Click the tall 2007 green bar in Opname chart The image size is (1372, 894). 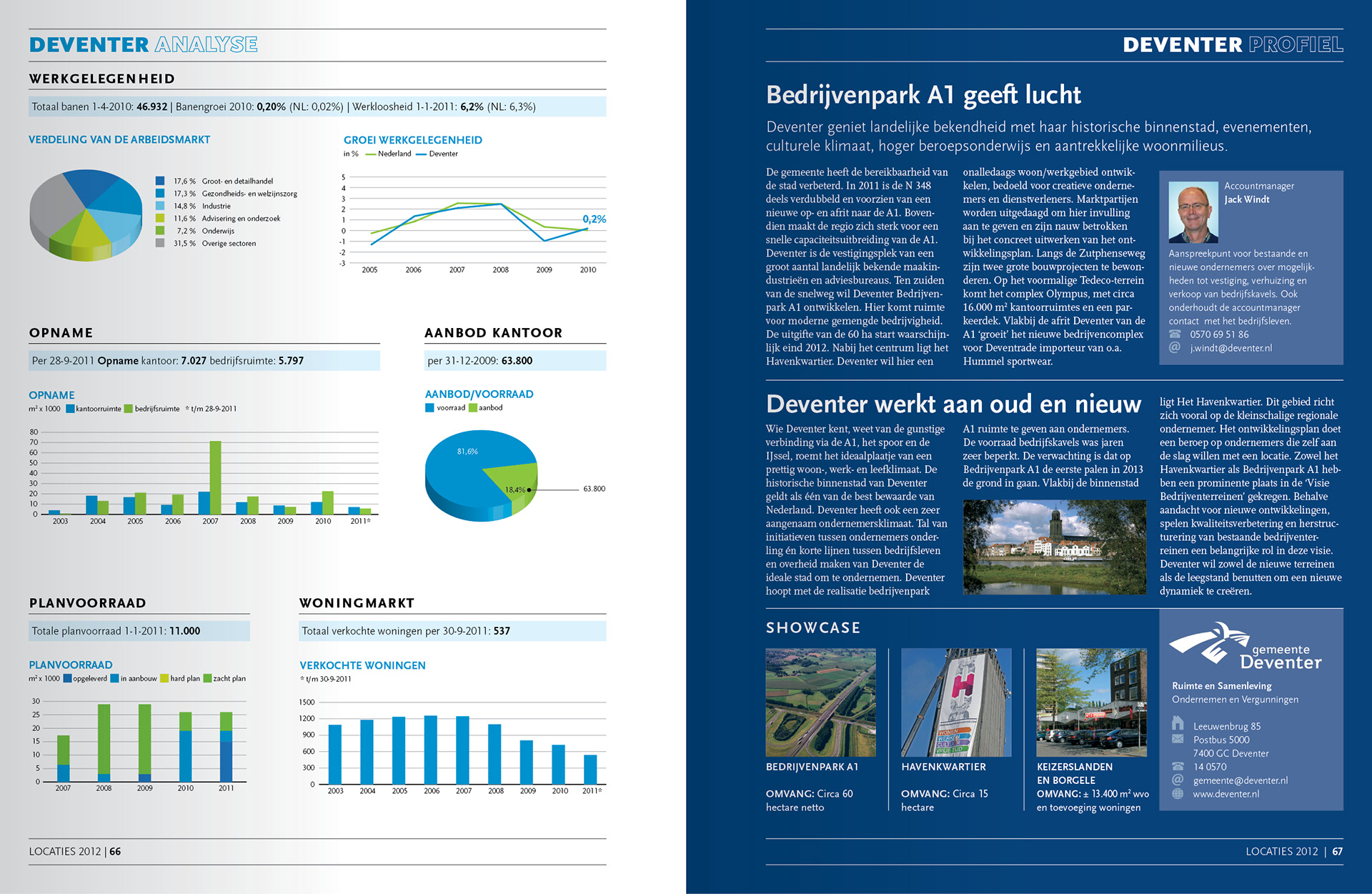(215, 477)
